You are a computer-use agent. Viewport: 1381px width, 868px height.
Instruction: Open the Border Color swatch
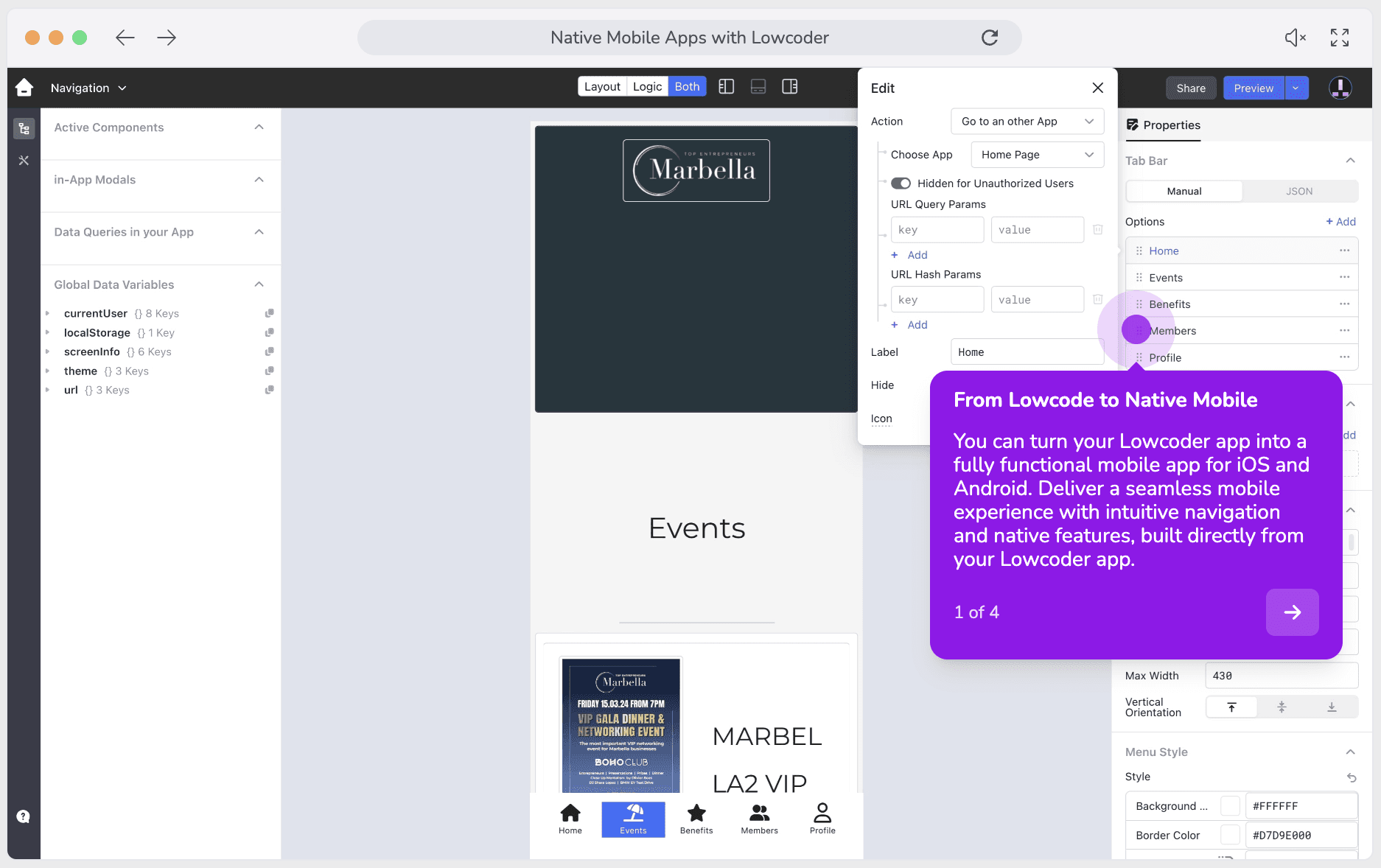(x=1230, y=836)
